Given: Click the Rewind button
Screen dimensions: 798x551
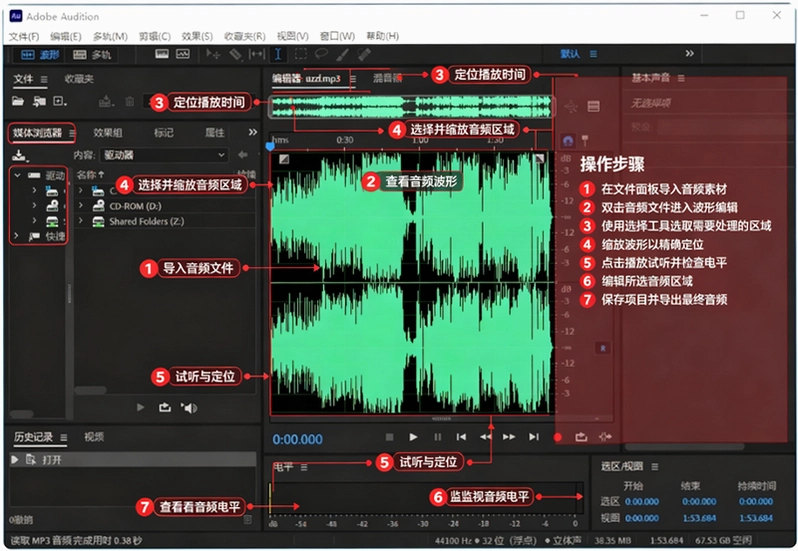Looking at the screenshot, I should (x=486, y=437).
